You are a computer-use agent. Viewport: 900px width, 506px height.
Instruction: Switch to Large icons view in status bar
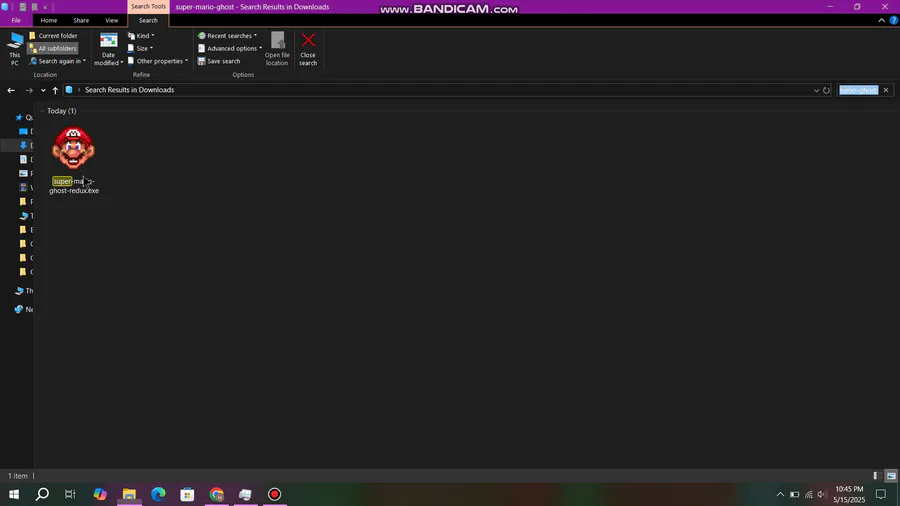[891, 476]
